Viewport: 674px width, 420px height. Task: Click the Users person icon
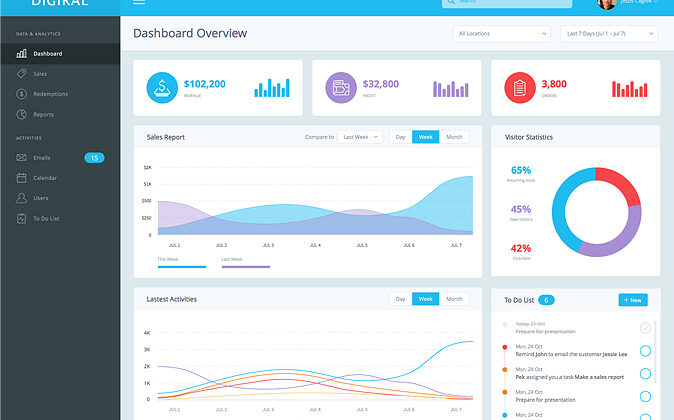21,198
